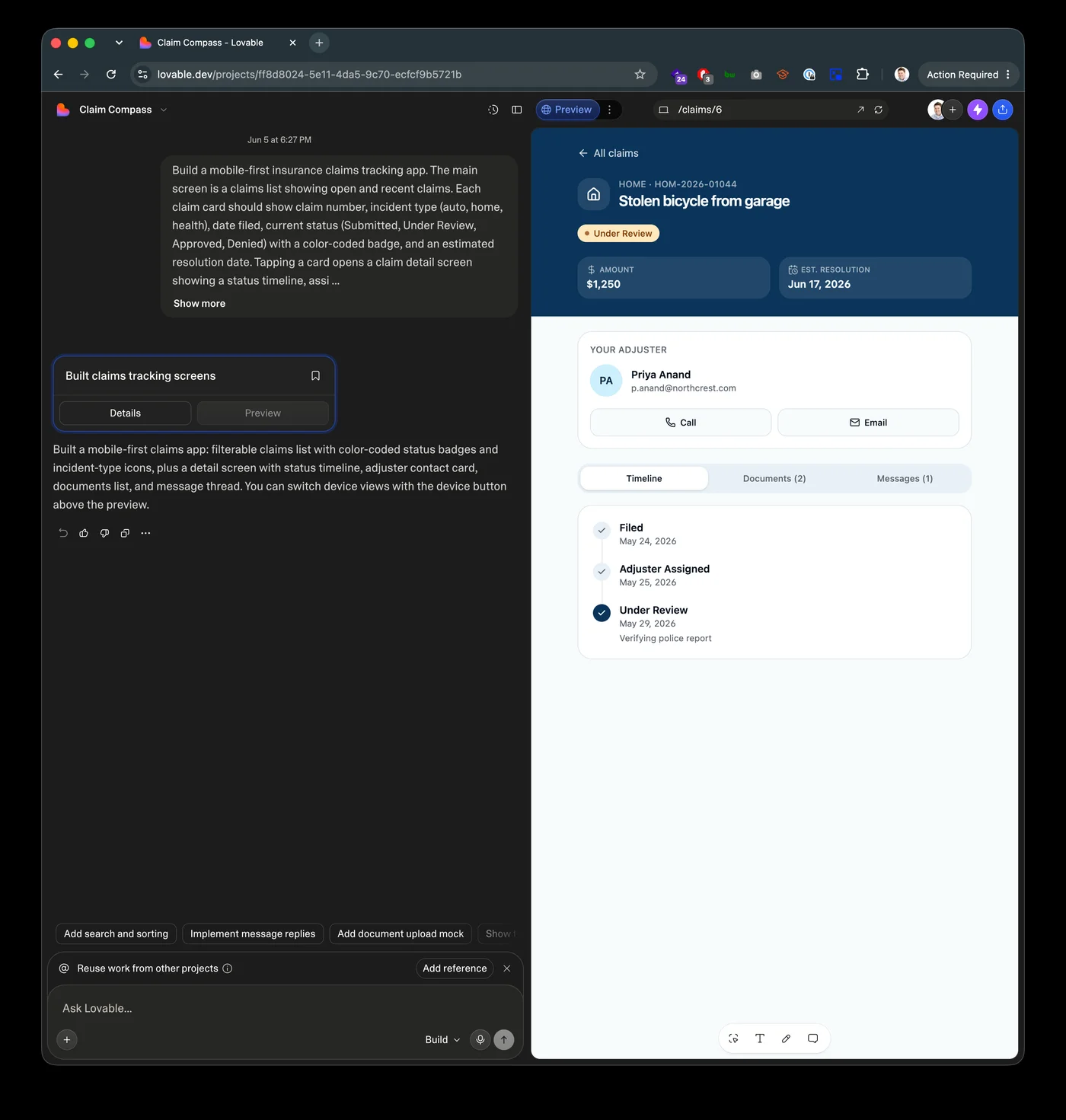Image resolution: width=1066 pixels, height=1120 pixels.
Task: Choose the comment tool in the preview toolbar
Action: [813, 1039]
